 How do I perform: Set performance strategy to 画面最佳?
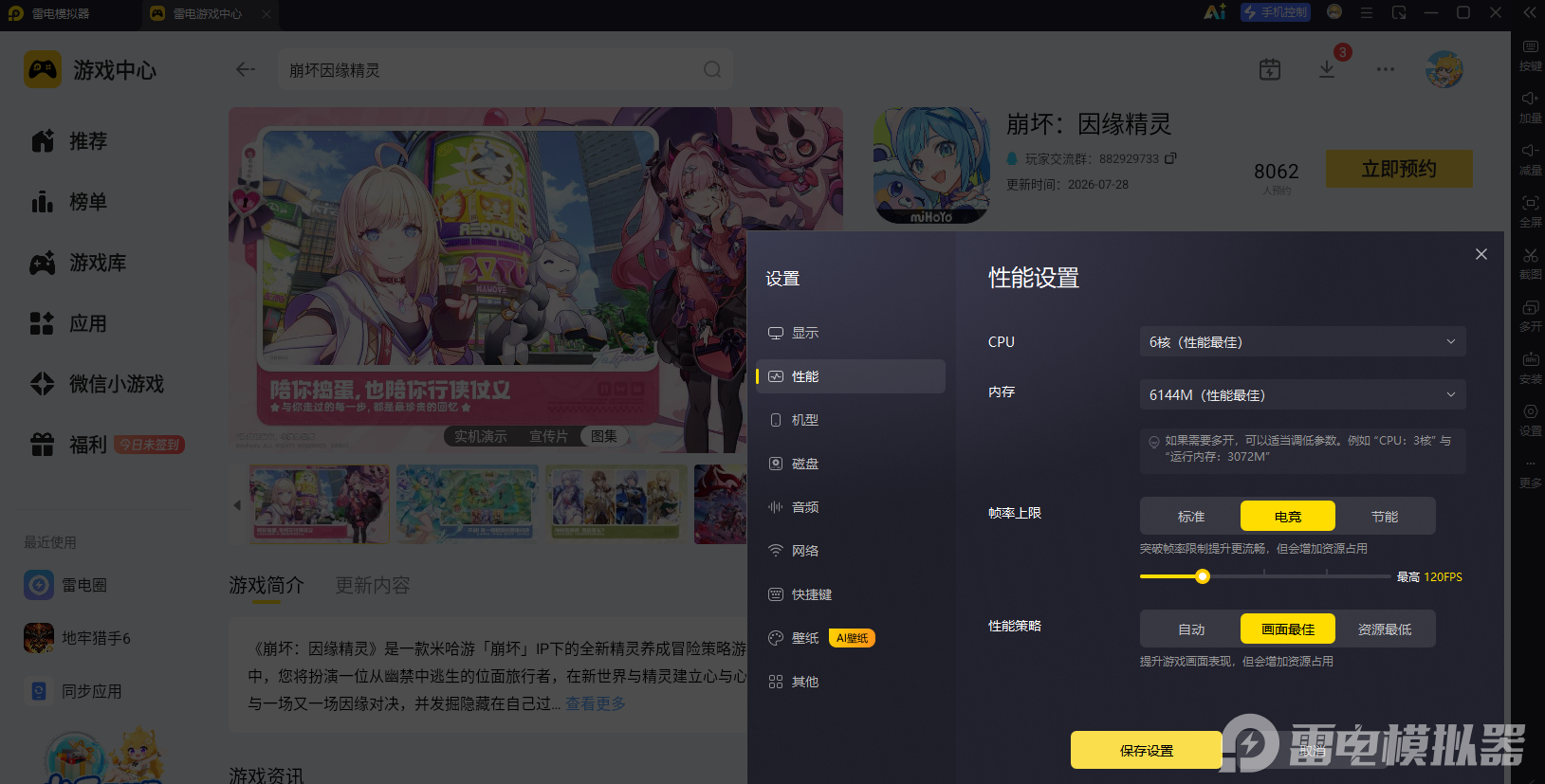1288,629
